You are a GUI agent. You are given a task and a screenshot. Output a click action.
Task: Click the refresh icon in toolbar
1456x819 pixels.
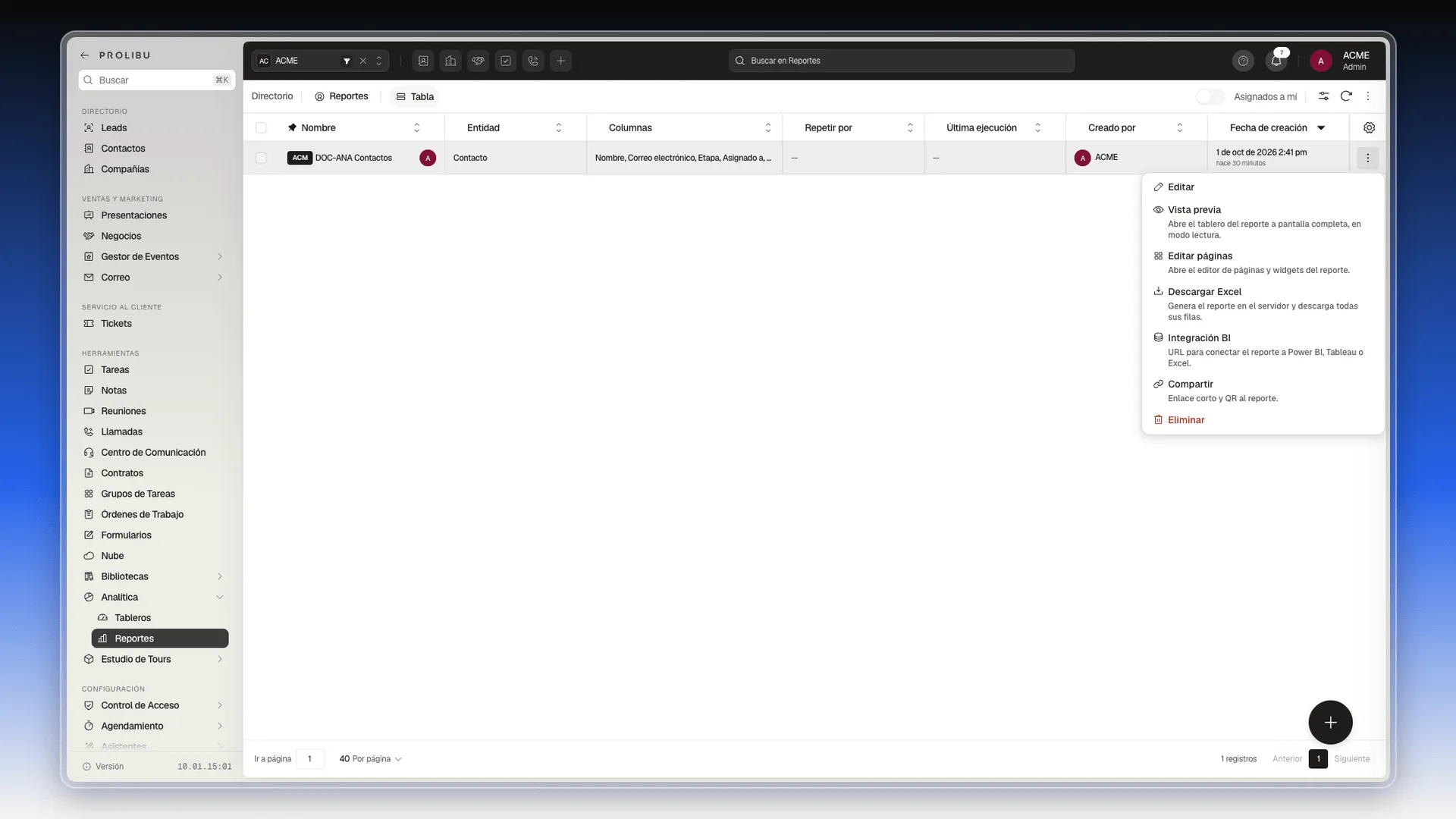1346,96
